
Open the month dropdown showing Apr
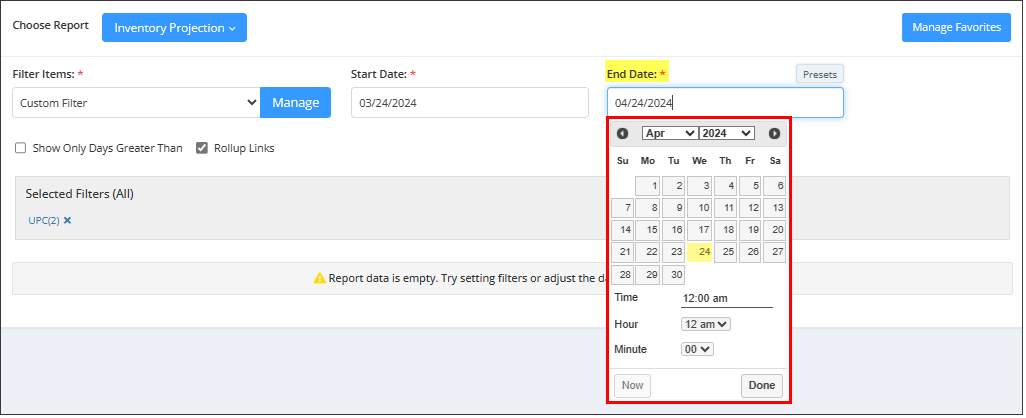coord(669,134)
